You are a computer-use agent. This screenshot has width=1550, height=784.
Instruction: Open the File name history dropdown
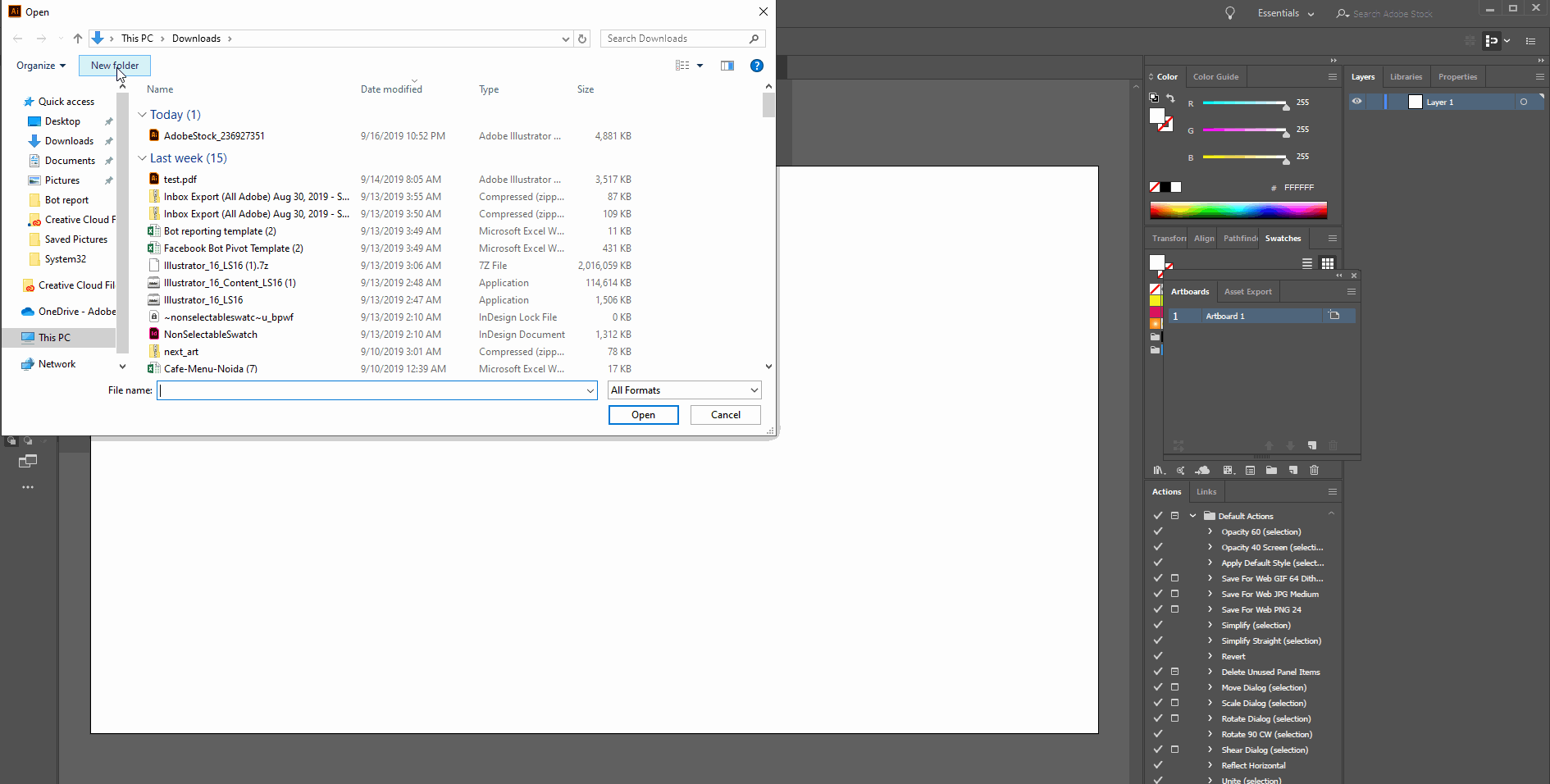point(590,390)
